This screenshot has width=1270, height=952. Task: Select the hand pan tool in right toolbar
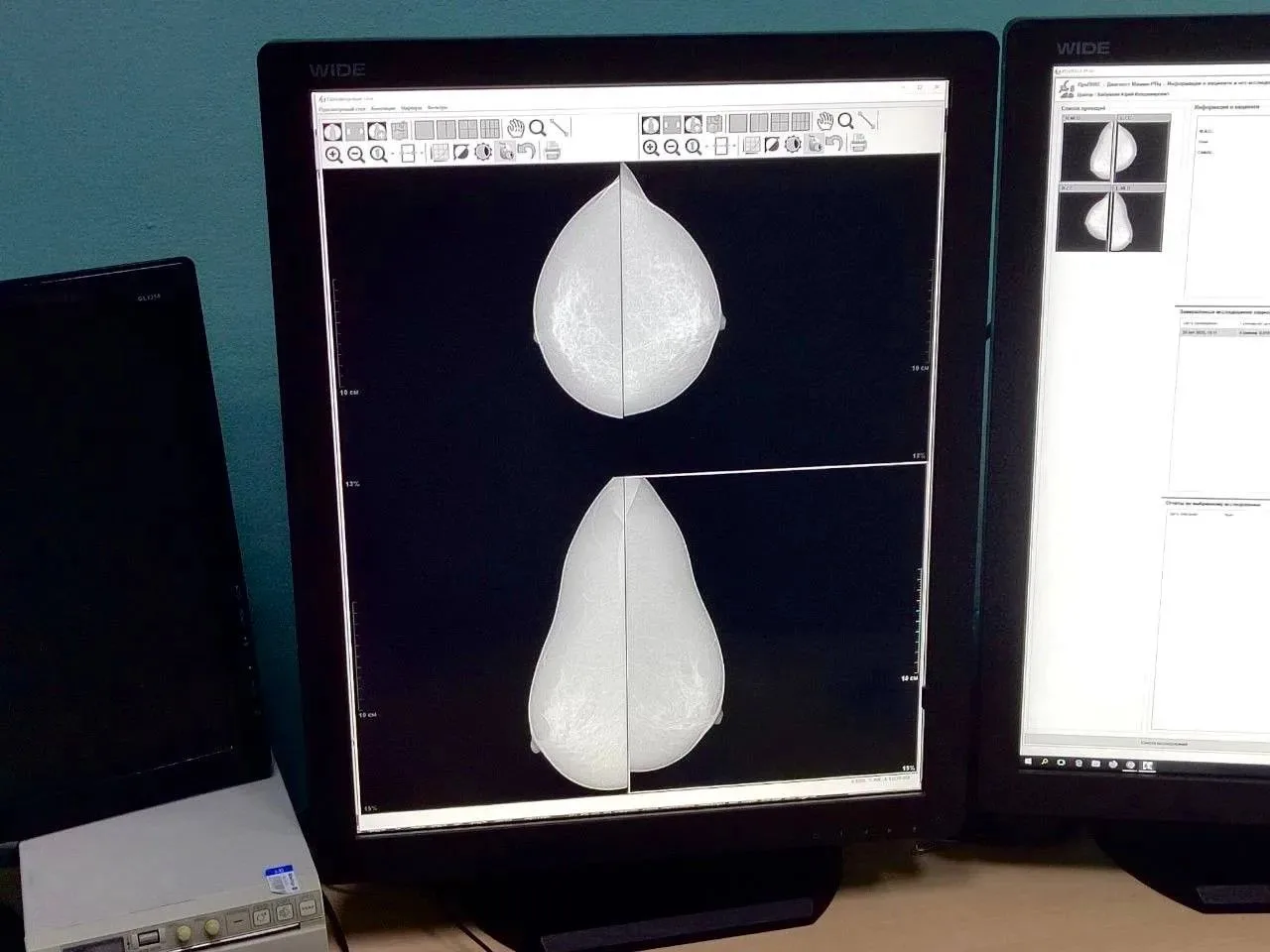coord(825,121)
